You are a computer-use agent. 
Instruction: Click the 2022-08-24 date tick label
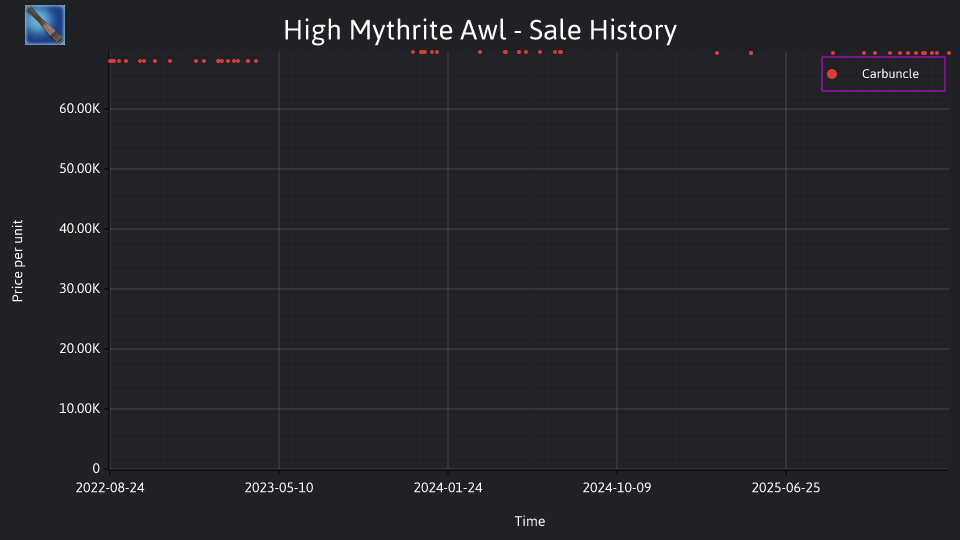110,488
